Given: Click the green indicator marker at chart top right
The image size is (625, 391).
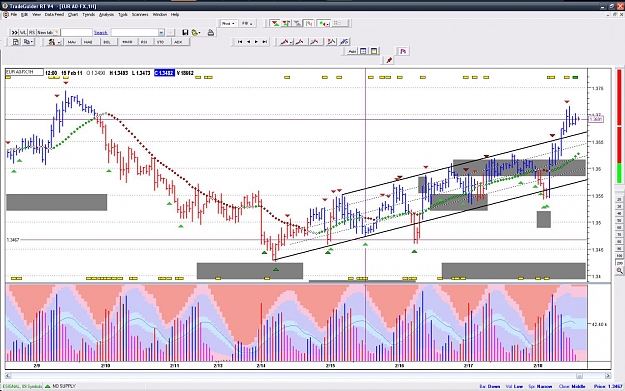Looking at the screenshot, I should [x=575, y=77].
